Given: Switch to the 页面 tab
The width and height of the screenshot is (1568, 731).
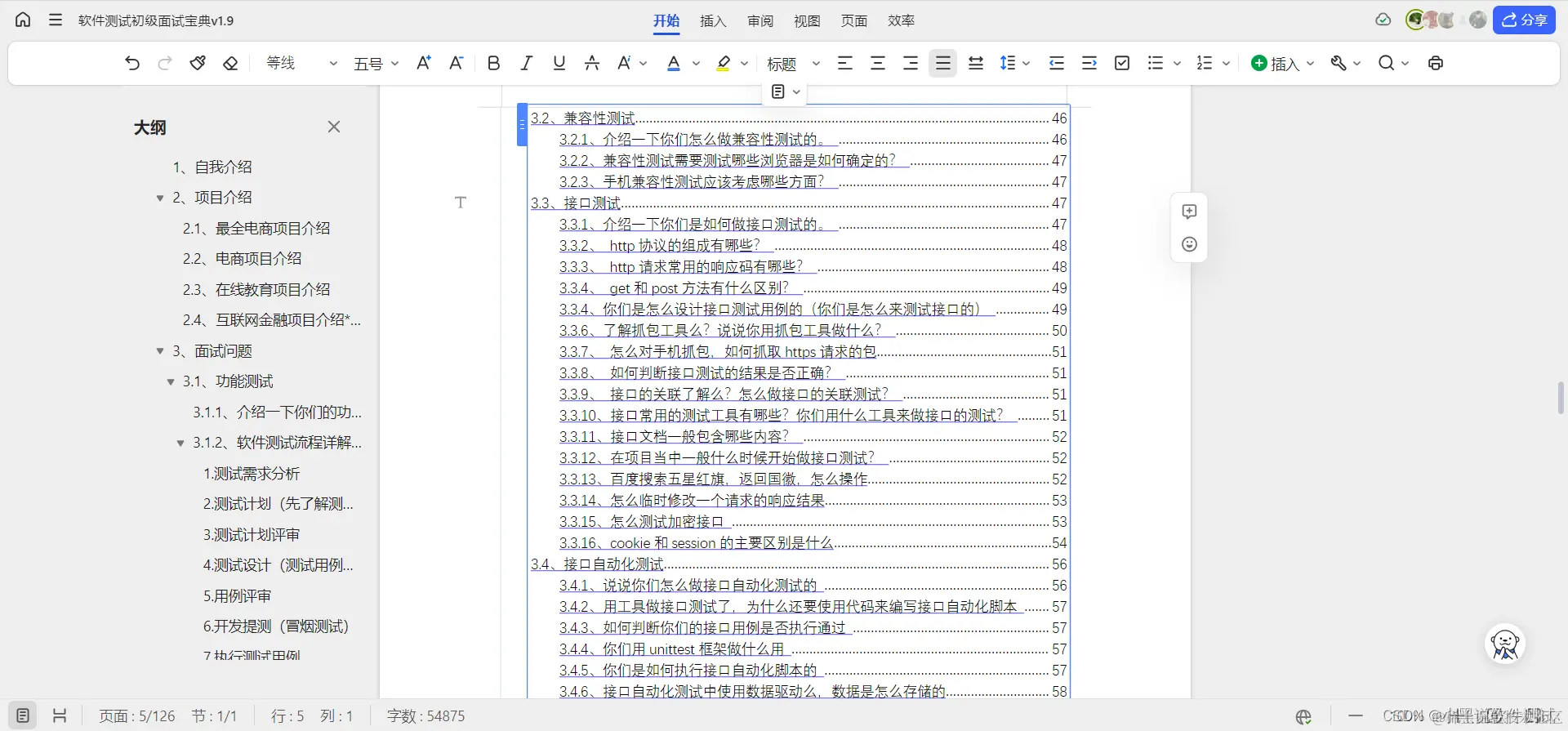Looking at the screenshot, I should pyautogui.click(x=854, y=21).
